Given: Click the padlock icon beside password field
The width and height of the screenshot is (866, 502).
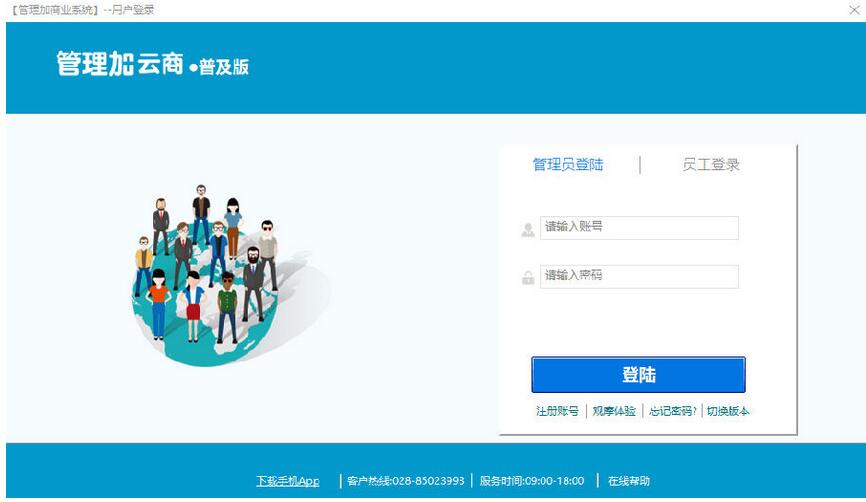Looking at the screenshot, I should pyautogui.click(x=528, y=277).
